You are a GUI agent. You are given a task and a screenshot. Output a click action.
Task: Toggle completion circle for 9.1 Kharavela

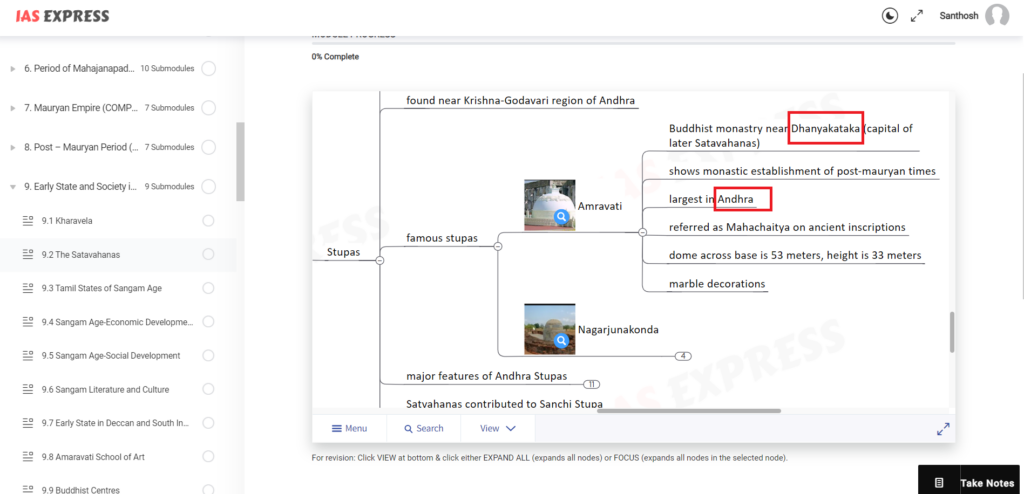[x=208, y=221]
